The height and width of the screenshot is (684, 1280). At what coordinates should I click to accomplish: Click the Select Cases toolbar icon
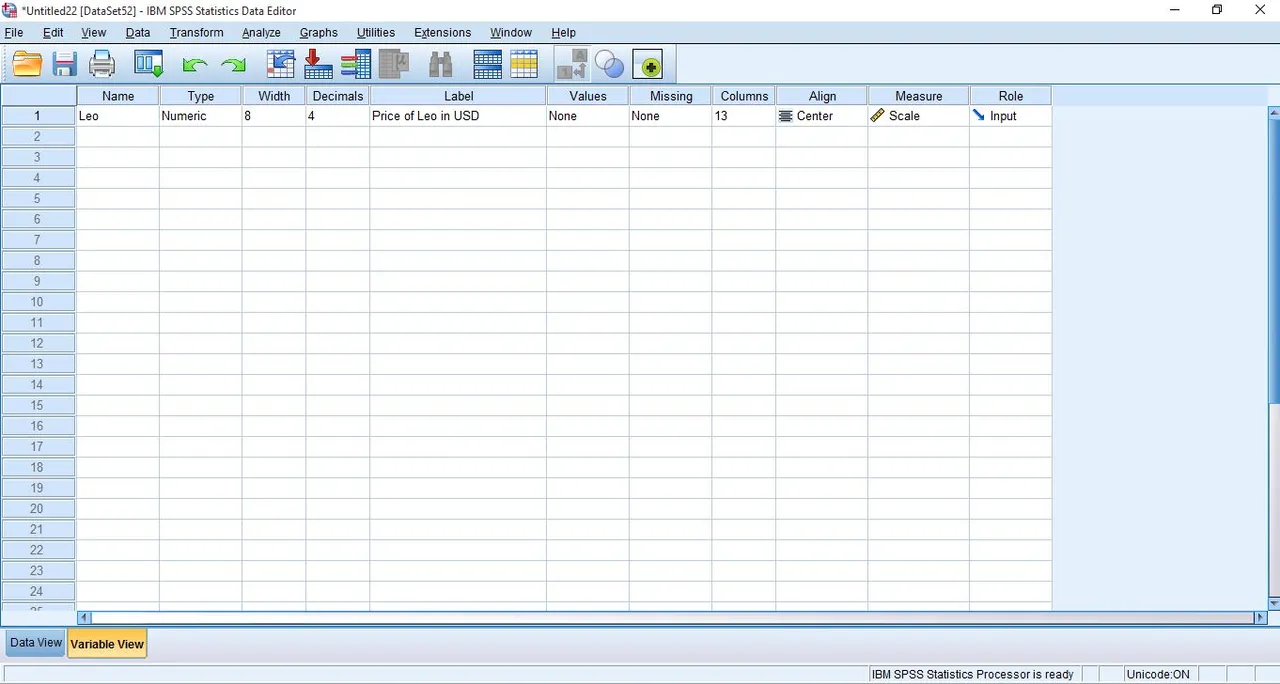(x=524, y=65)
